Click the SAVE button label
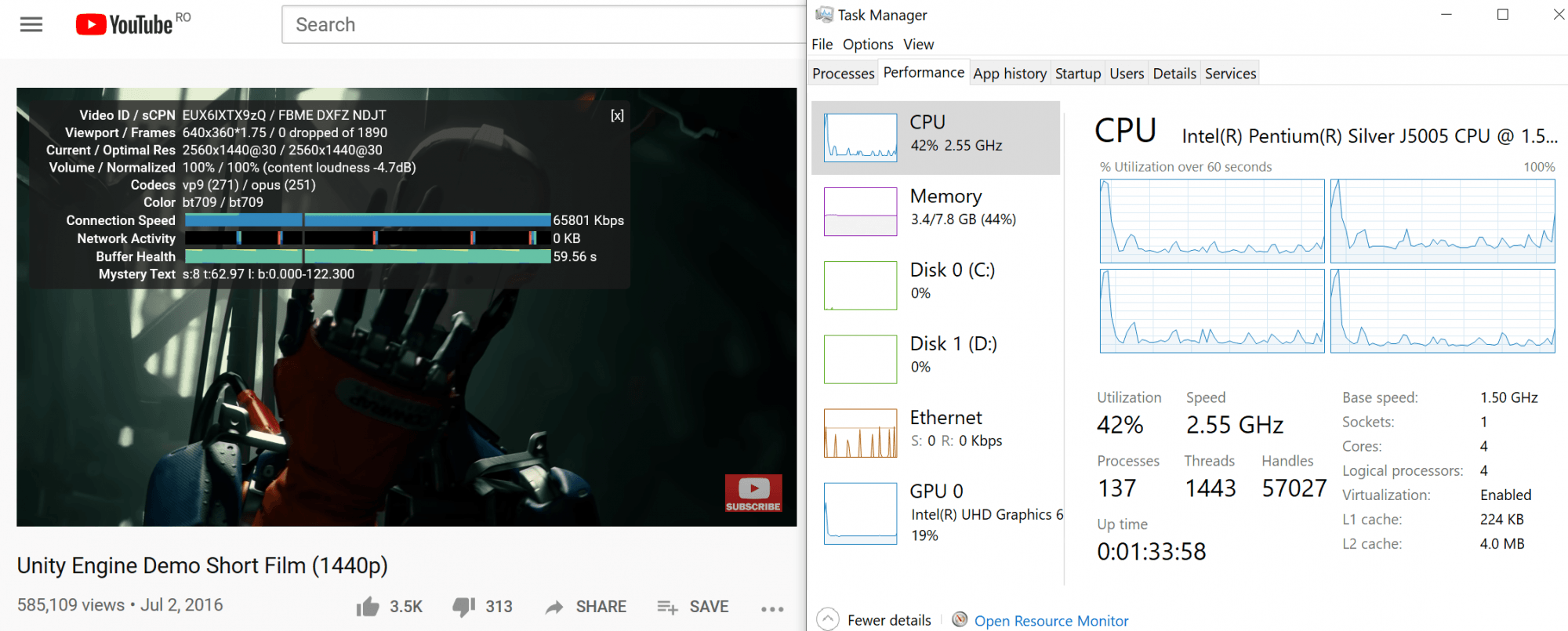1568x631 pixels. click(710, 607)
